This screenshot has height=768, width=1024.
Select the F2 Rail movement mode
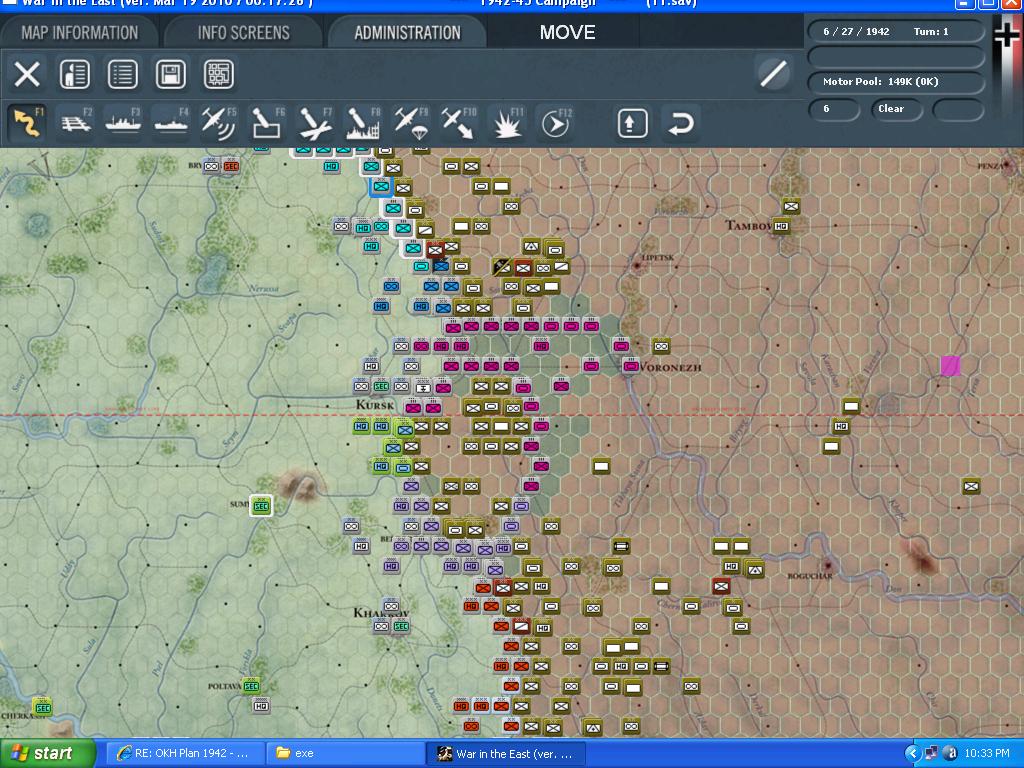pos(76,122)
